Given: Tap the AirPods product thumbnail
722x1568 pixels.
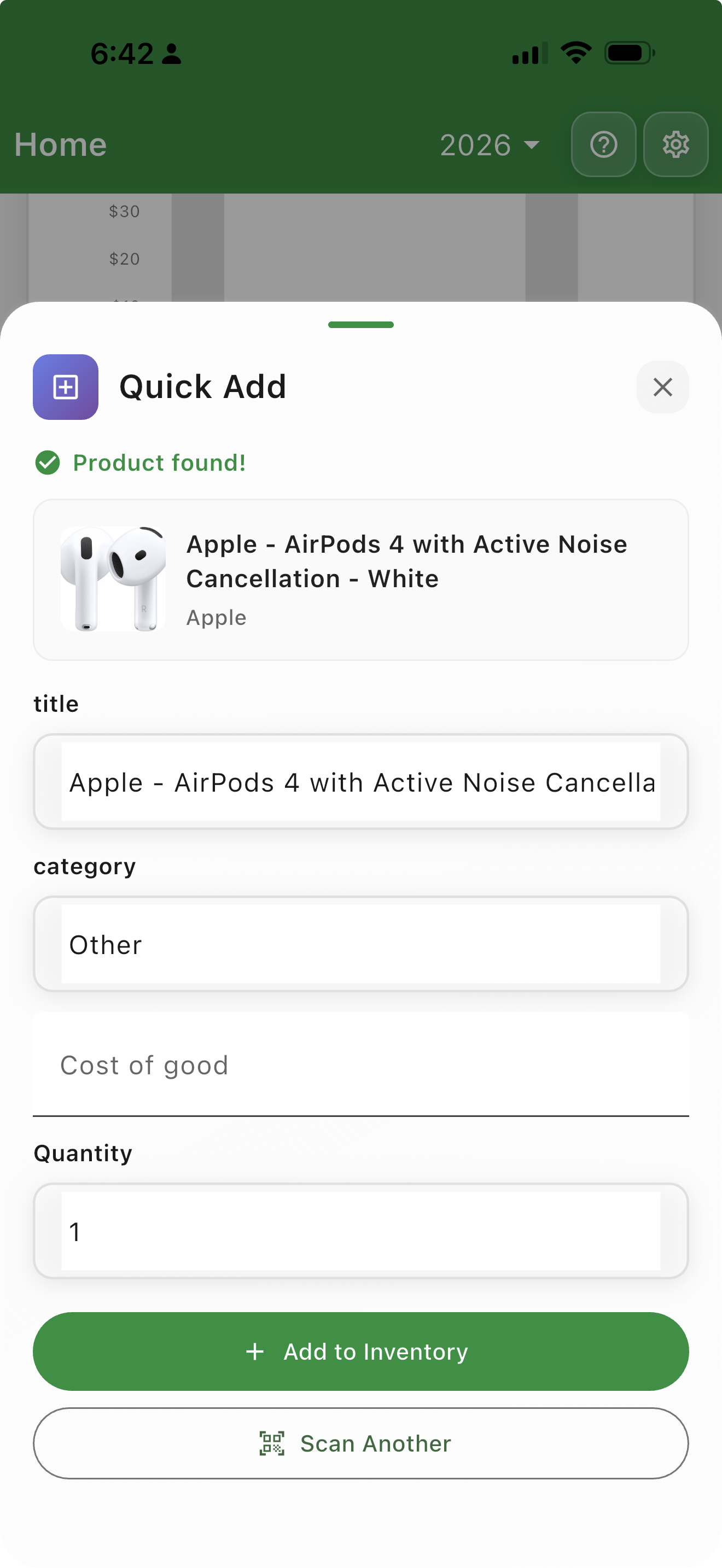Looking at the screenshot, I should click(113, 579).
